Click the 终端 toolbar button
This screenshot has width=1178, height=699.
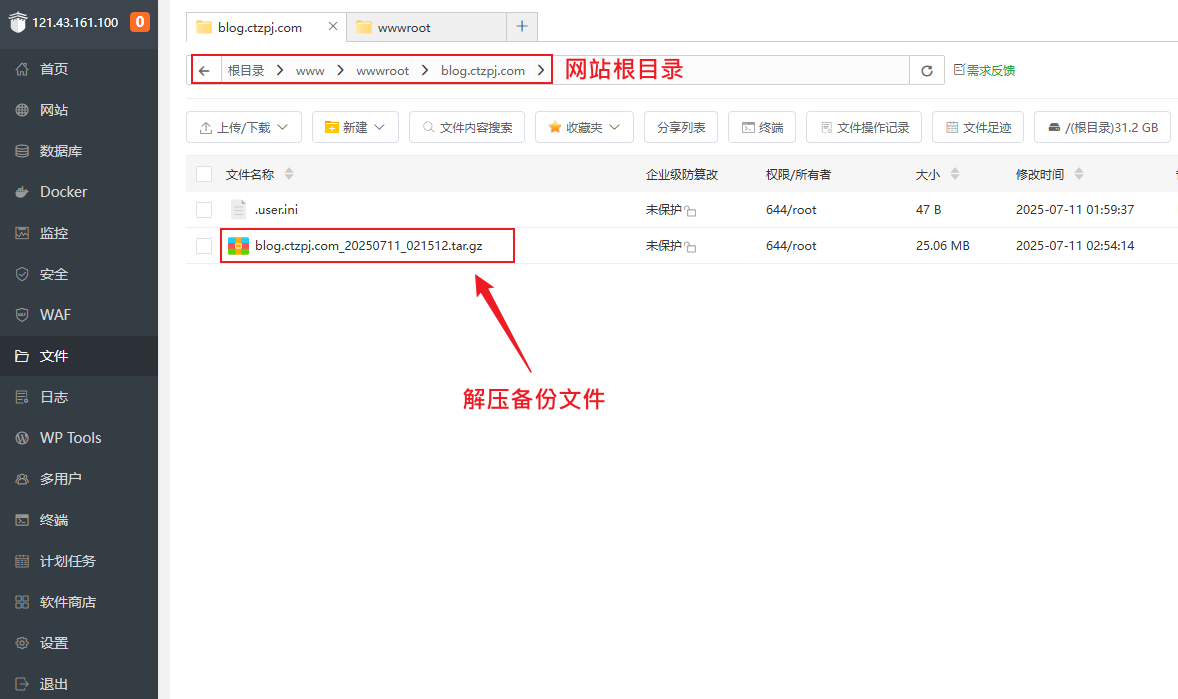[762, 127]
